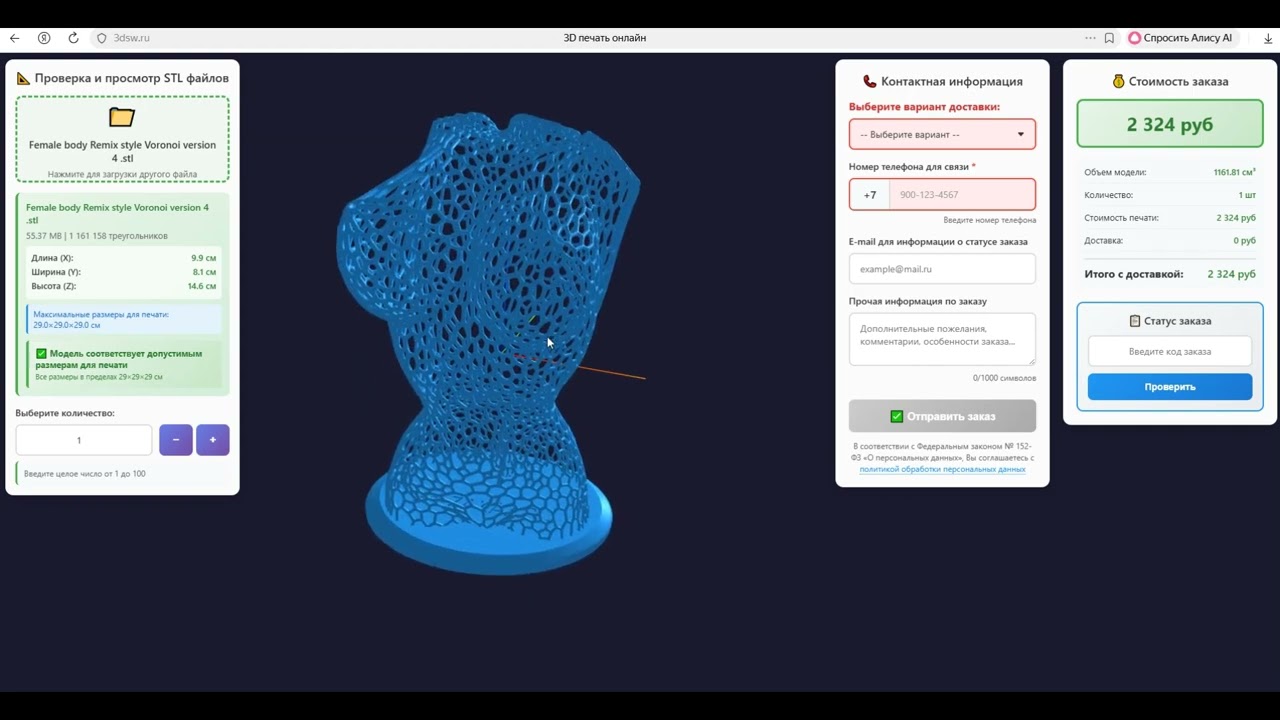This screenshot has width=1280, height=720.
Task: Click the Итого с доставкой total row
Action: click(1170, 274)
